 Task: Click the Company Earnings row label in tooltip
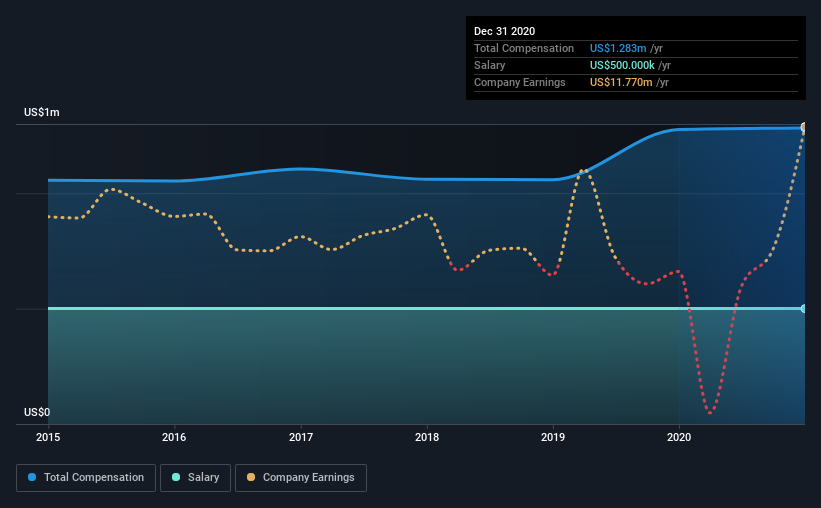tap(519, 82)
